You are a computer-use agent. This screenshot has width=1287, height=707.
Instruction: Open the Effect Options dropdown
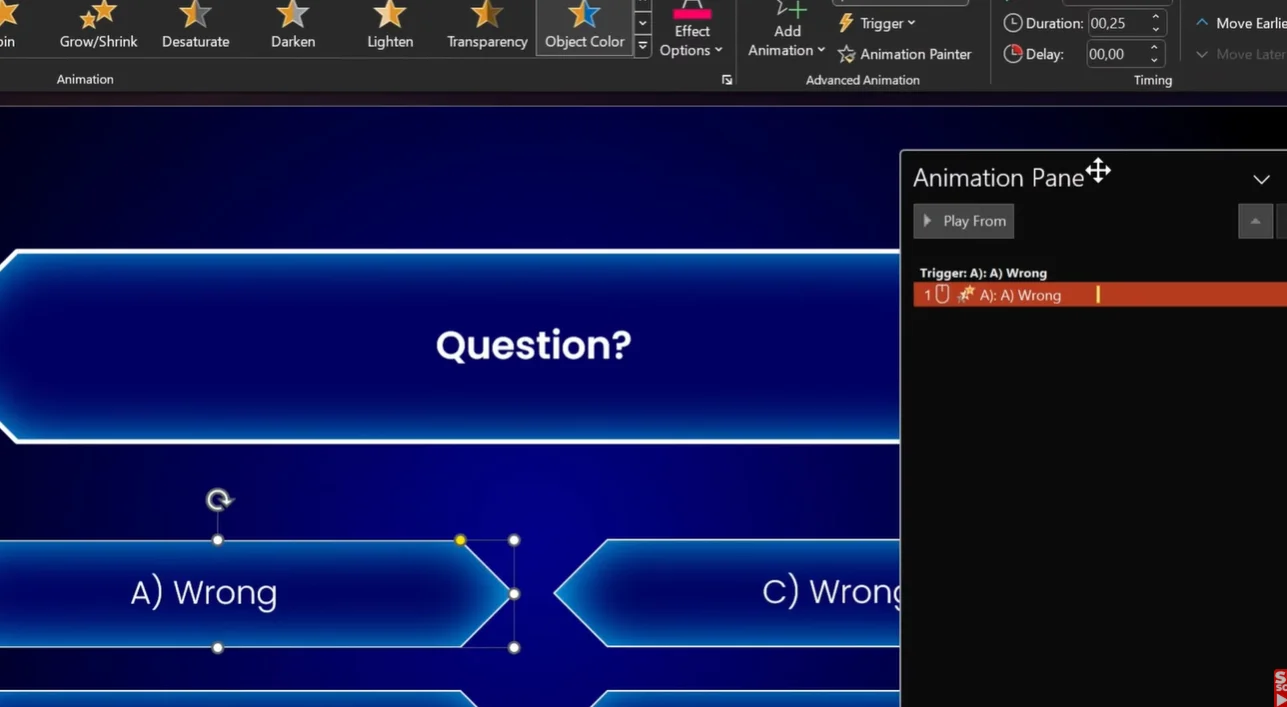click(x=691, y=32)
